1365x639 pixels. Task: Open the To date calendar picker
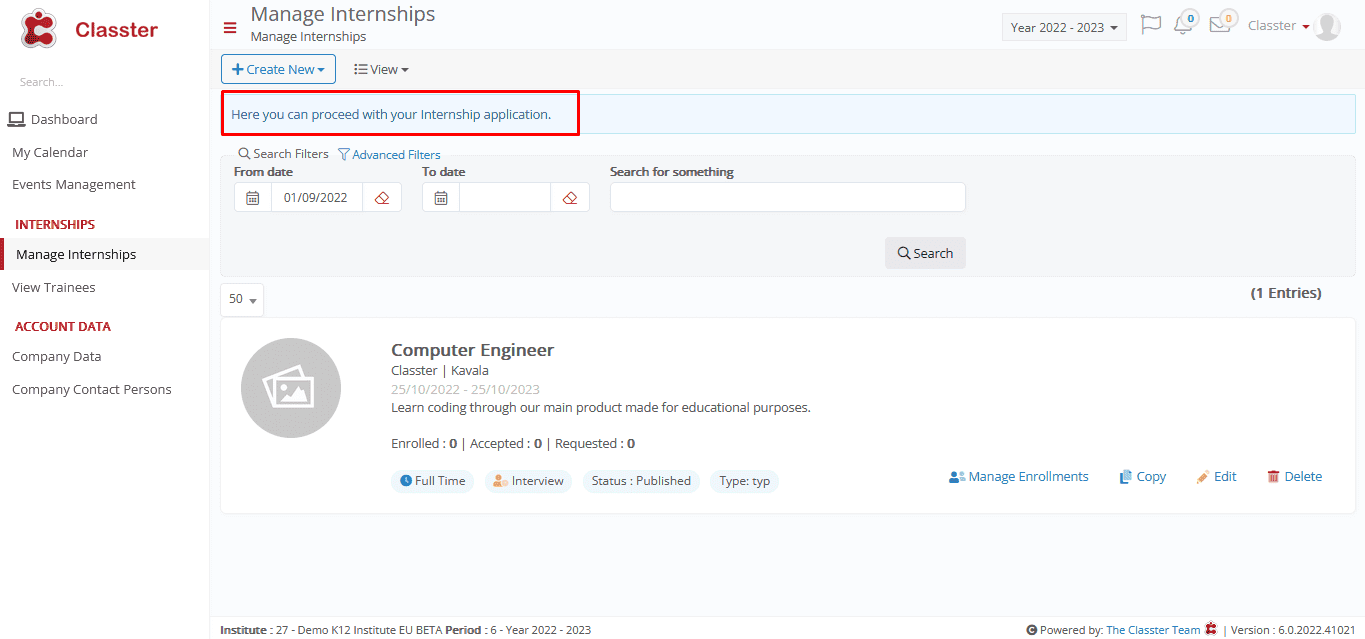point(441,197)
